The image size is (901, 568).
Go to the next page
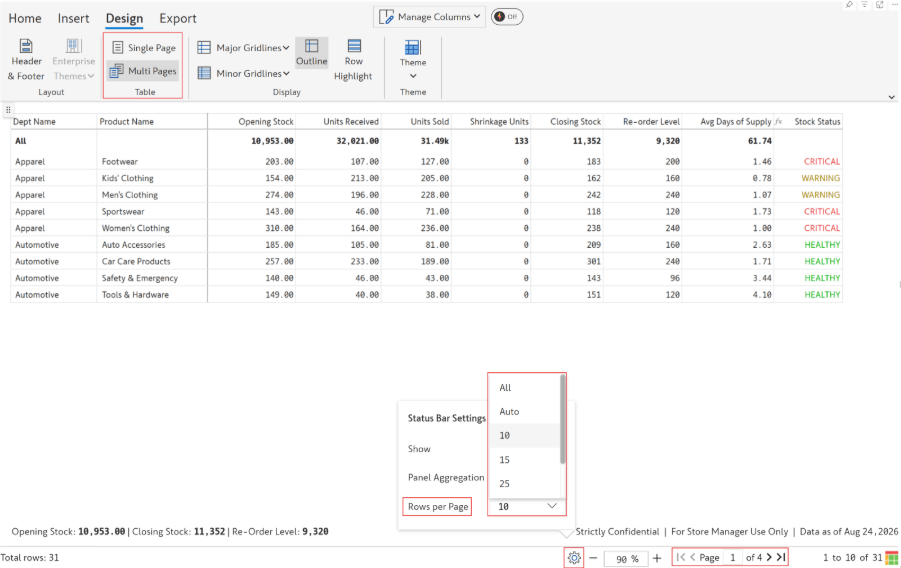[x=769, y=557]
